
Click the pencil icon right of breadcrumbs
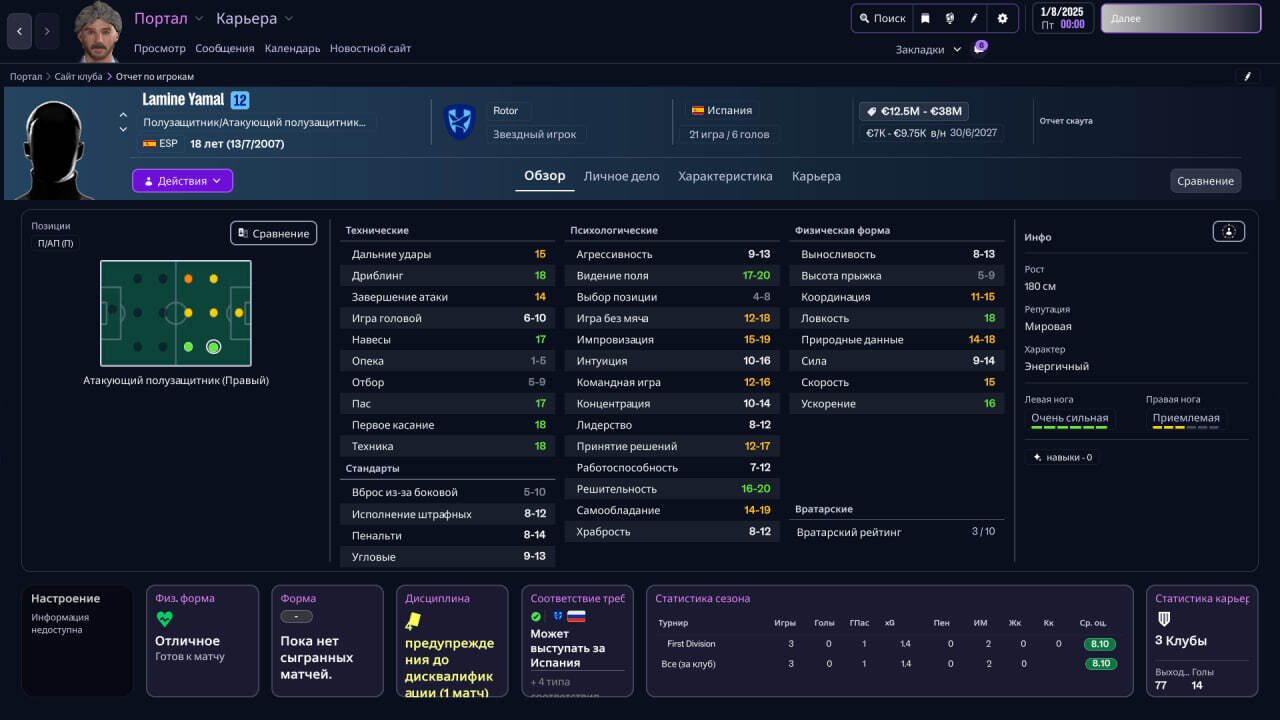[1247, 76]
